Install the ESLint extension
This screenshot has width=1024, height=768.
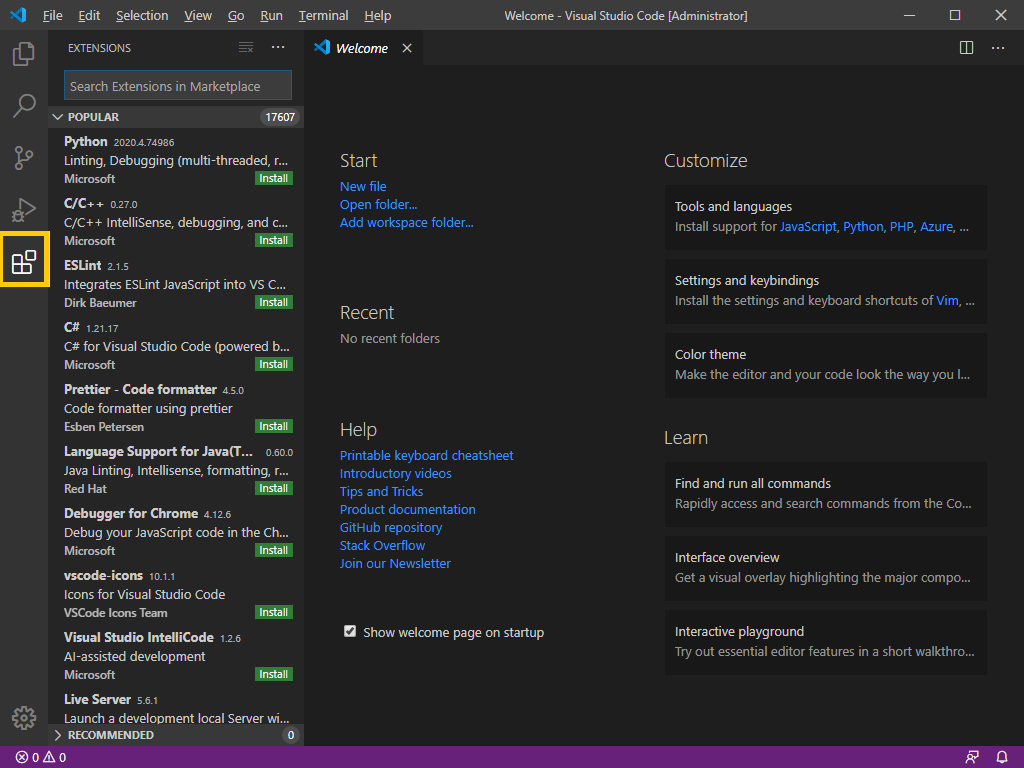tap(274, 302)
